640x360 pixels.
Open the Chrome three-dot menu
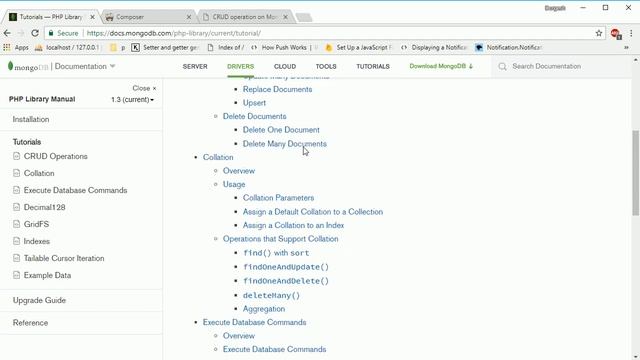point(631,33)
